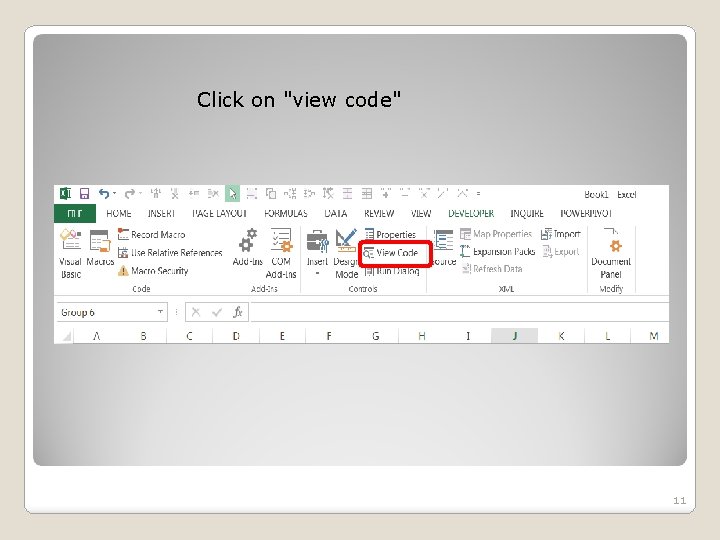Click Run Dialog

pyautogui.click(x=392, y=271)
